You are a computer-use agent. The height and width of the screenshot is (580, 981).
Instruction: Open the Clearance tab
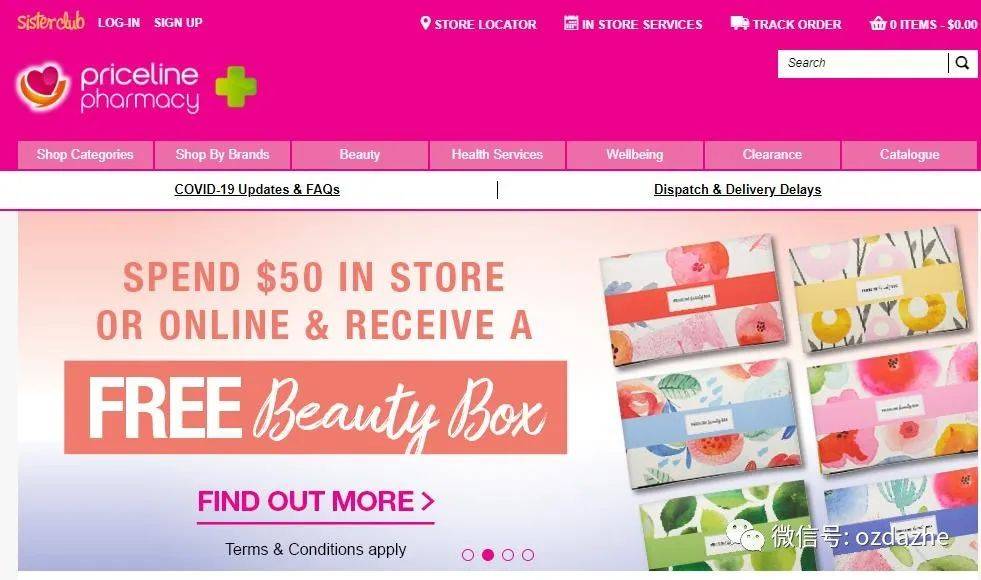(772, 155)
